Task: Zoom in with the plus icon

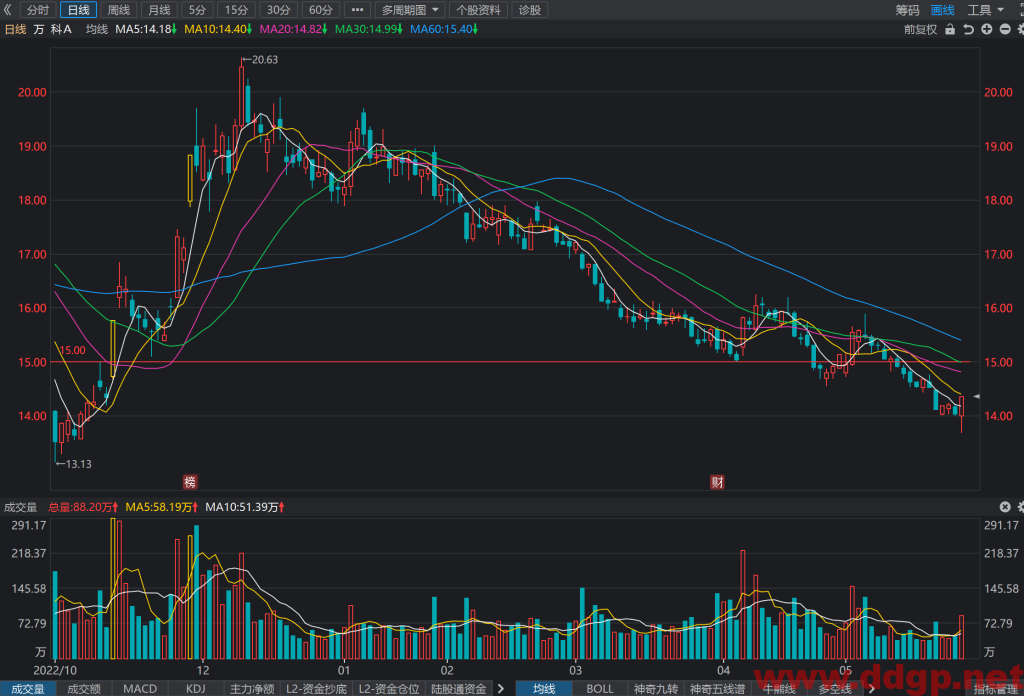Action: [x=987, y=29]
